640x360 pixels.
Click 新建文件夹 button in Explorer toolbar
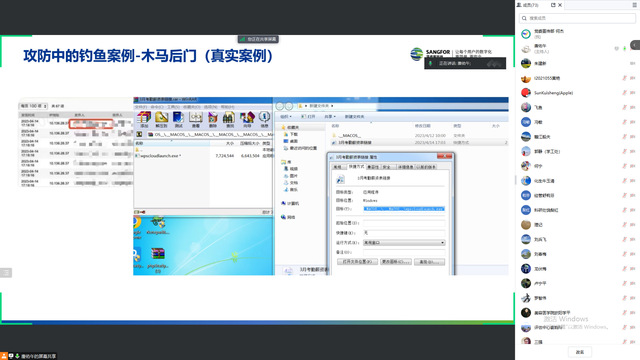[x=354, y=117]
